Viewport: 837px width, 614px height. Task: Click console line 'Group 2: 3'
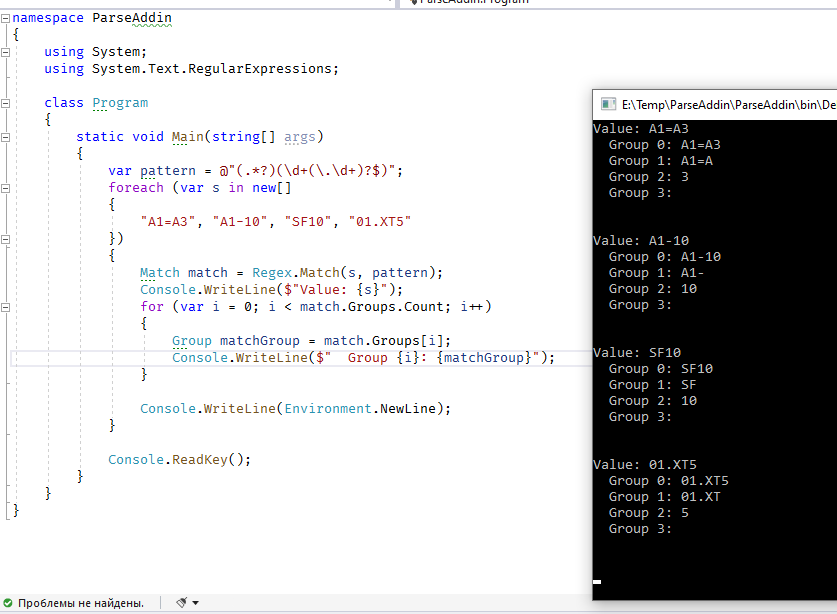(649, 177)
